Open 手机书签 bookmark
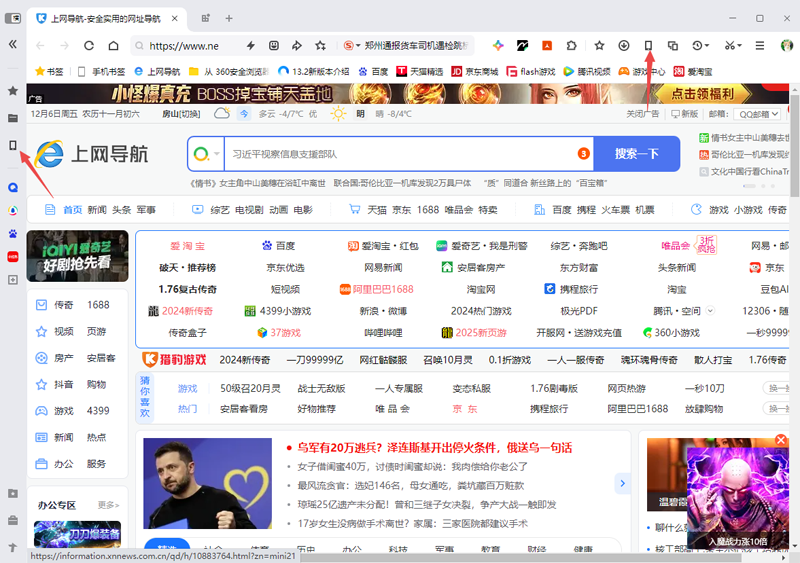The height and width of the screenshot is (563, 800). [102, 71]
